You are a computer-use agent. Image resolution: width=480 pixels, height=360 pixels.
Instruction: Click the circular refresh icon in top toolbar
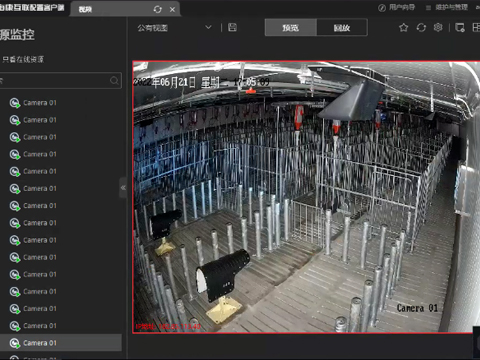click(x=421, y=28)
